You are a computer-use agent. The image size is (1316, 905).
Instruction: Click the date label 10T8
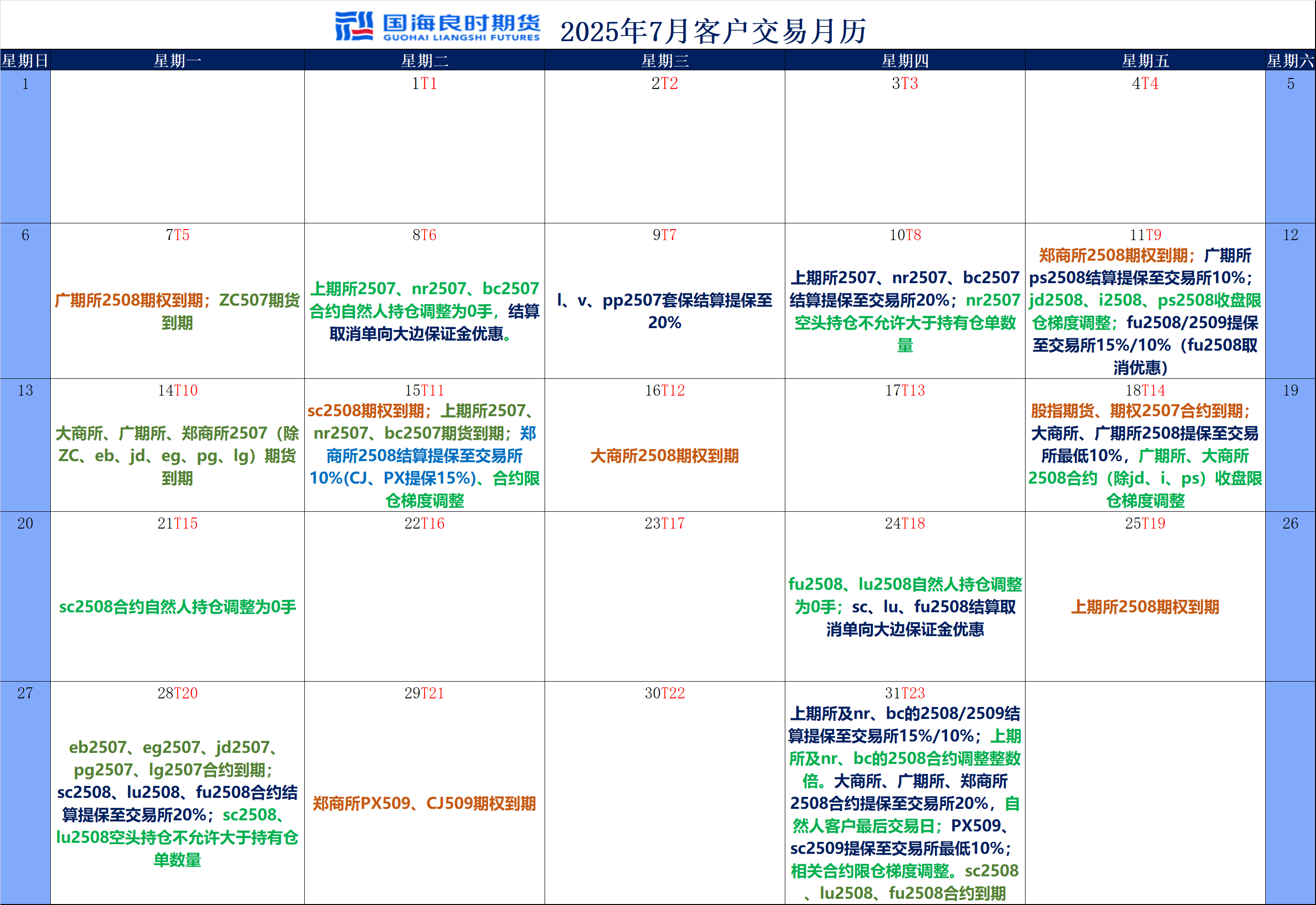coord(905,235)
